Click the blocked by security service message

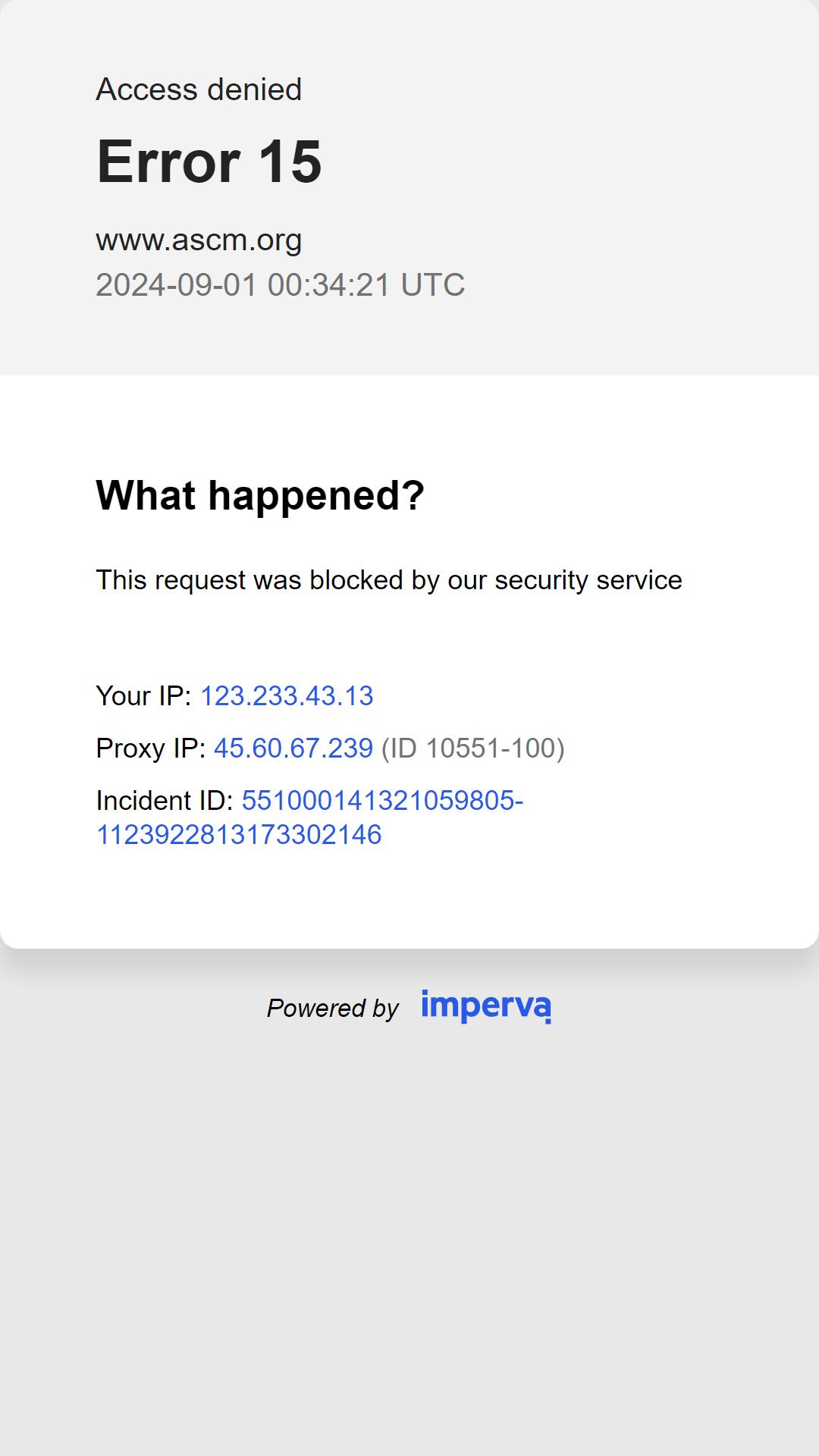[x=389, y=580]
